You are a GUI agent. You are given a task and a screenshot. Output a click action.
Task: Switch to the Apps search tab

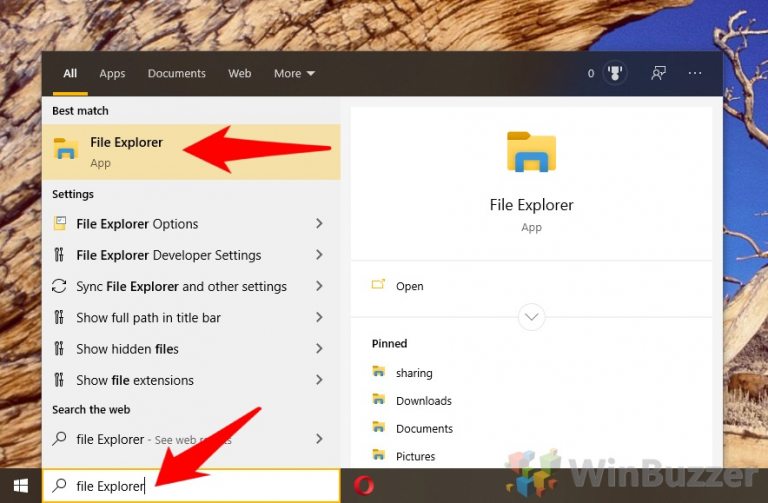click(112, 73)
